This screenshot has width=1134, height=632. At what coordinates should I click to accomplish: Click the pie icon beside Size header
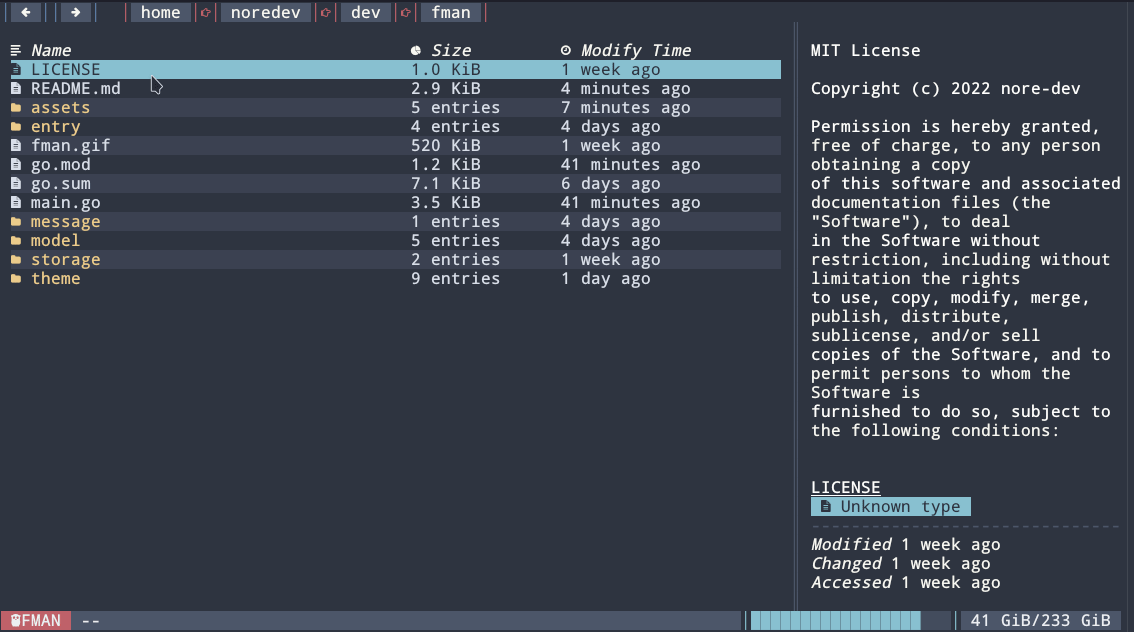tap(416, 51)
